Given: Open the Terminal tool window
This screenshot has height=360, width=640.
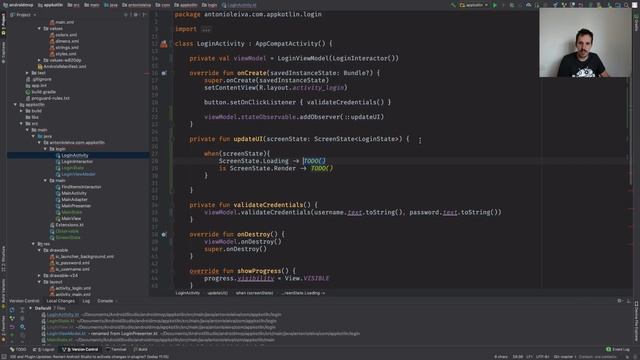Looking at the screenshot, I should [x=116, y=349].
